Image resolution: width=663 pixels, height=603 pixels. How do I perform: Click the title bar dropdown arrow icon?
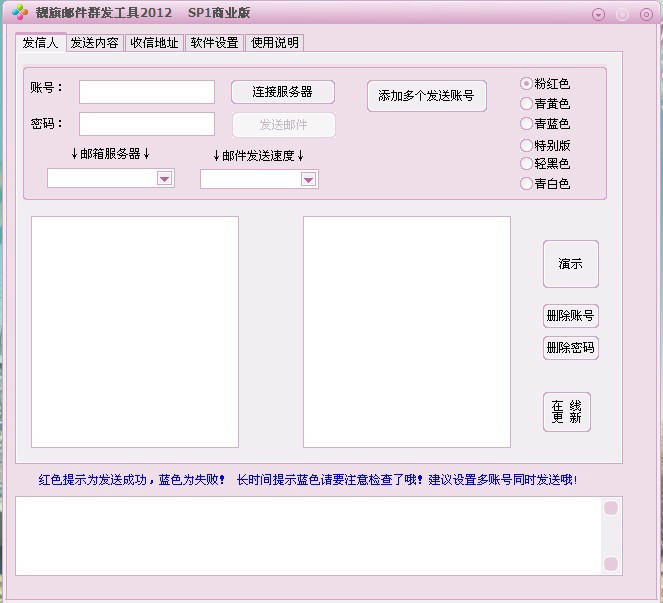tap(598, 15)
